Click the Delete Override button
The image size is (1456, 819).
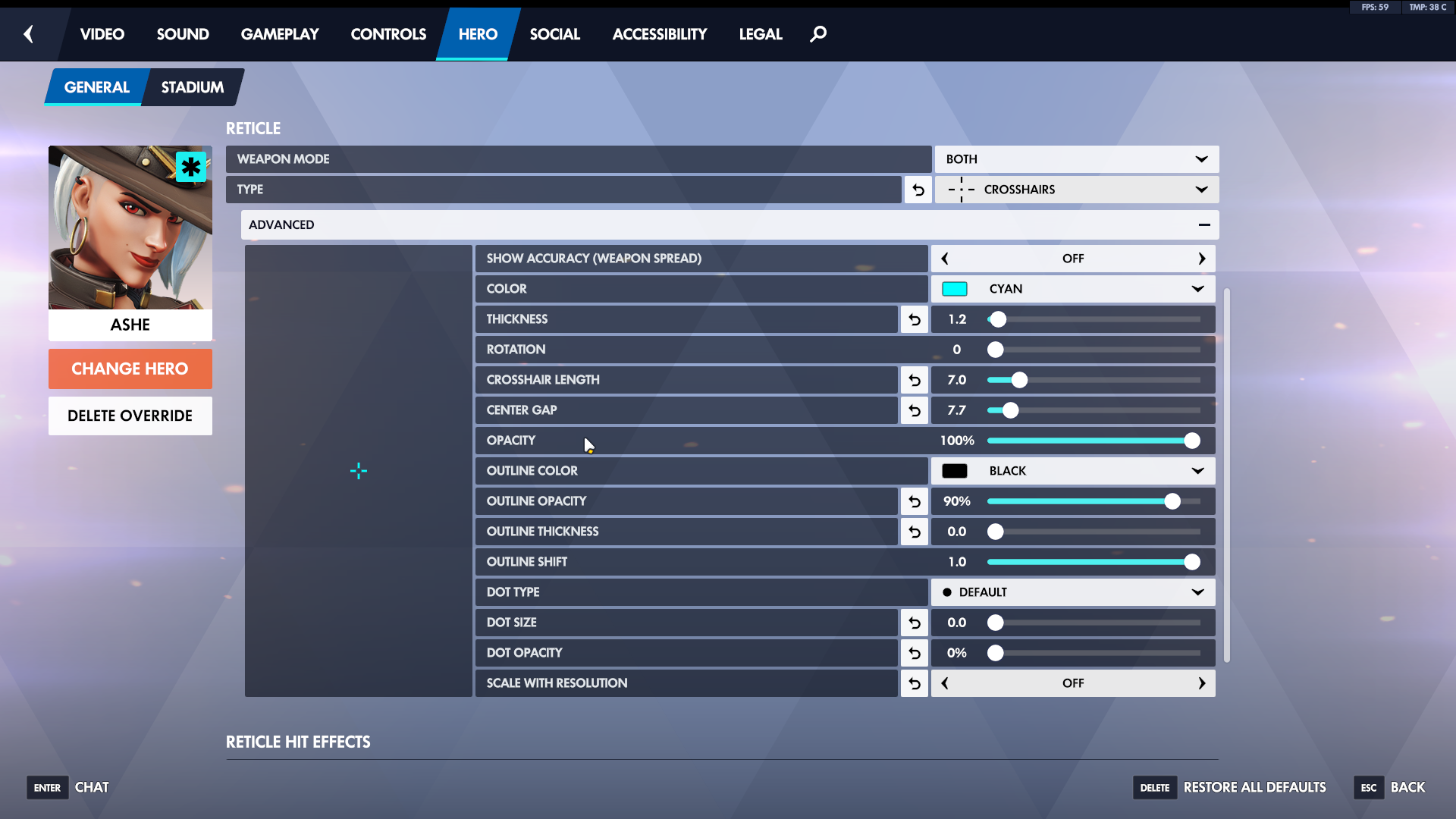point(130,416)
